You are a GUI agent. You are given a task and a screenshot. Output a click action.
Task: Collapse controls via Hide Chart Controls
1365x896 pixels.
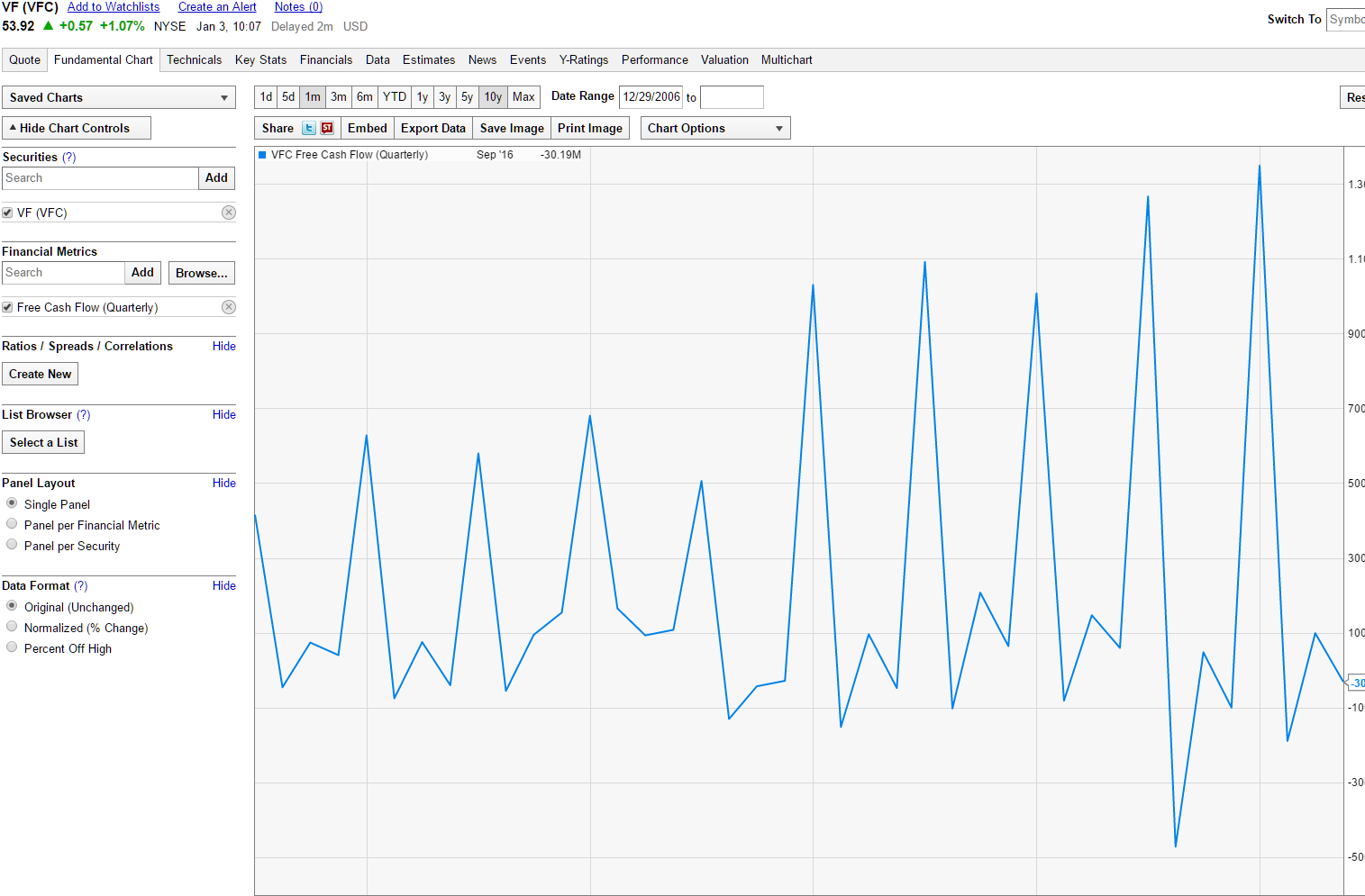77,128
